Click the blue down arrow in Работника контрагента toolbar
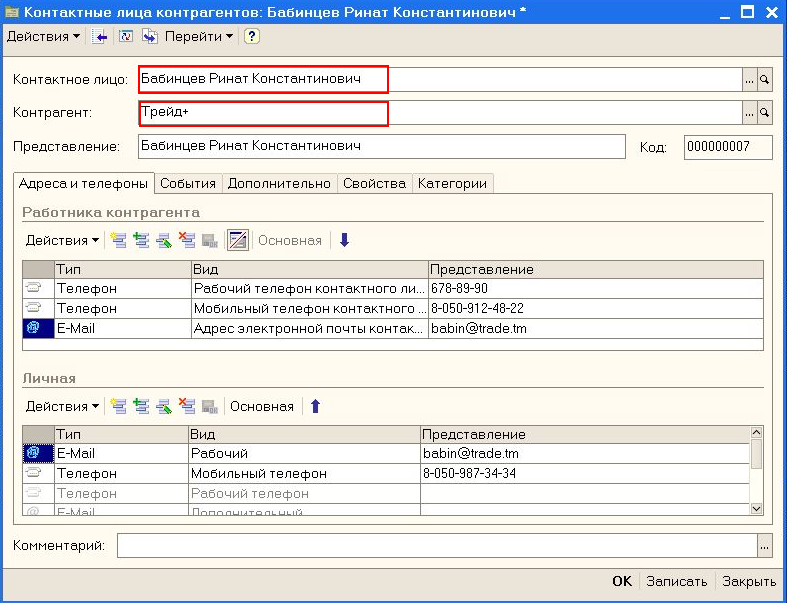 344,240
